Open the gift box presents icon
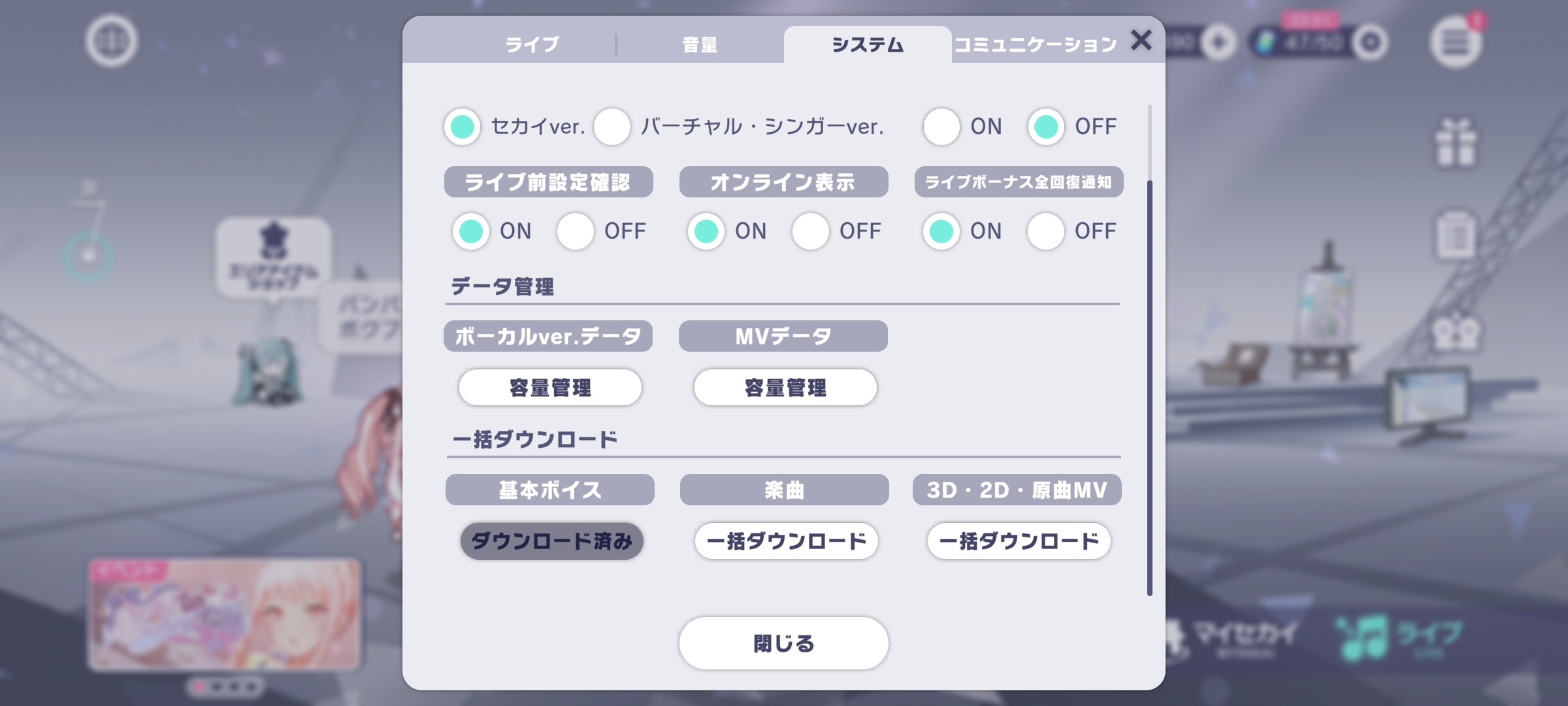This screenshot has width=1568, height=706. pyautogui.click(x=1455, y=143)
